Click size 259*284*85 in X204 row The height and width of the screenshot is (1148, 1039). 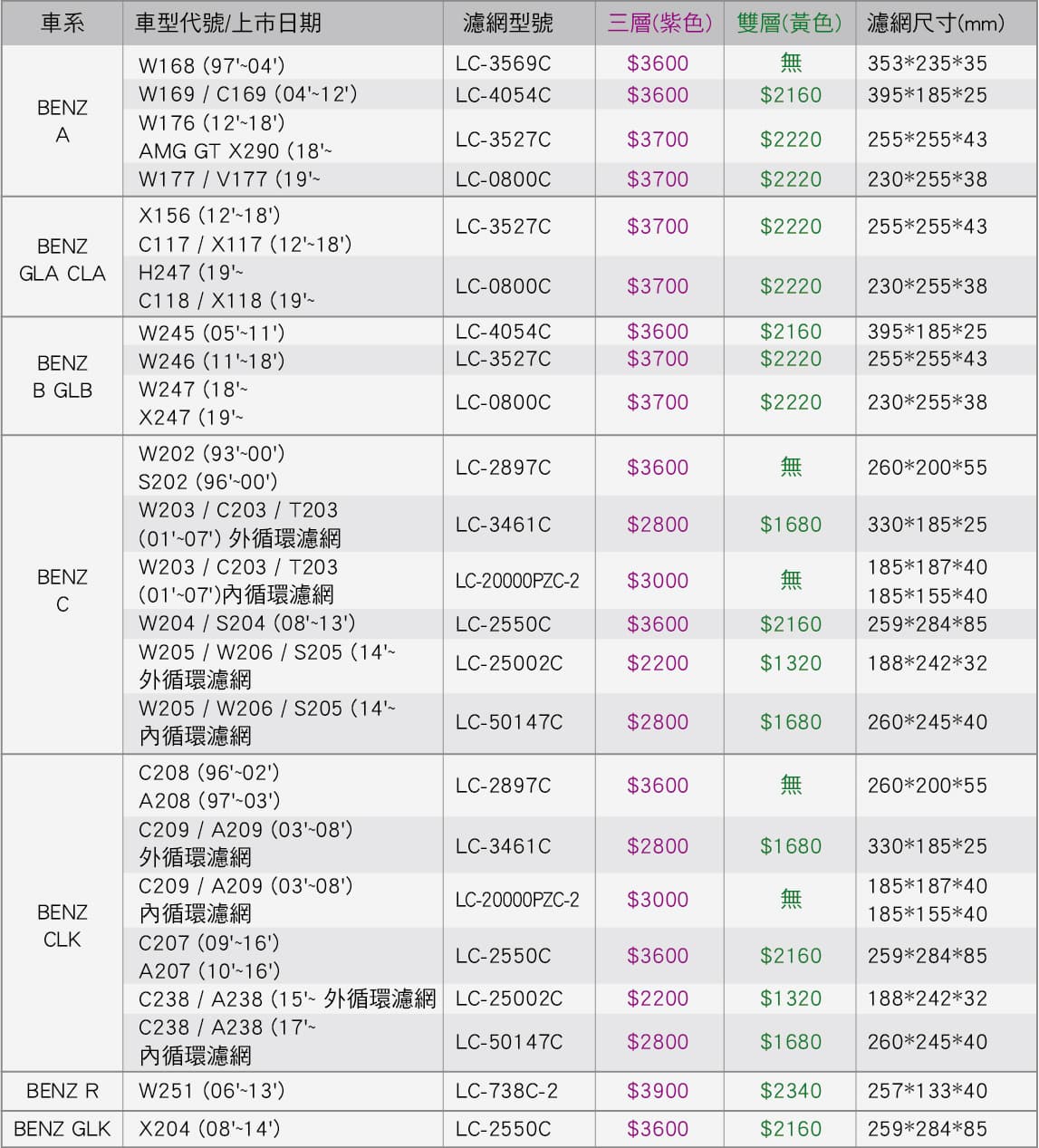click(928, 1129)
